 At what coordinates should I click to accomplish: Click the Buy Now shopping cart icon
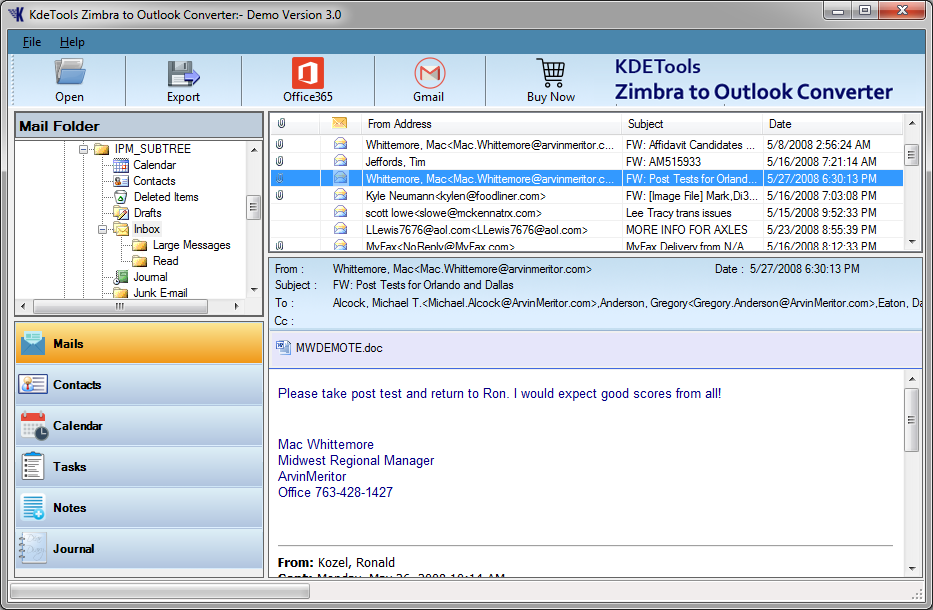550,73
